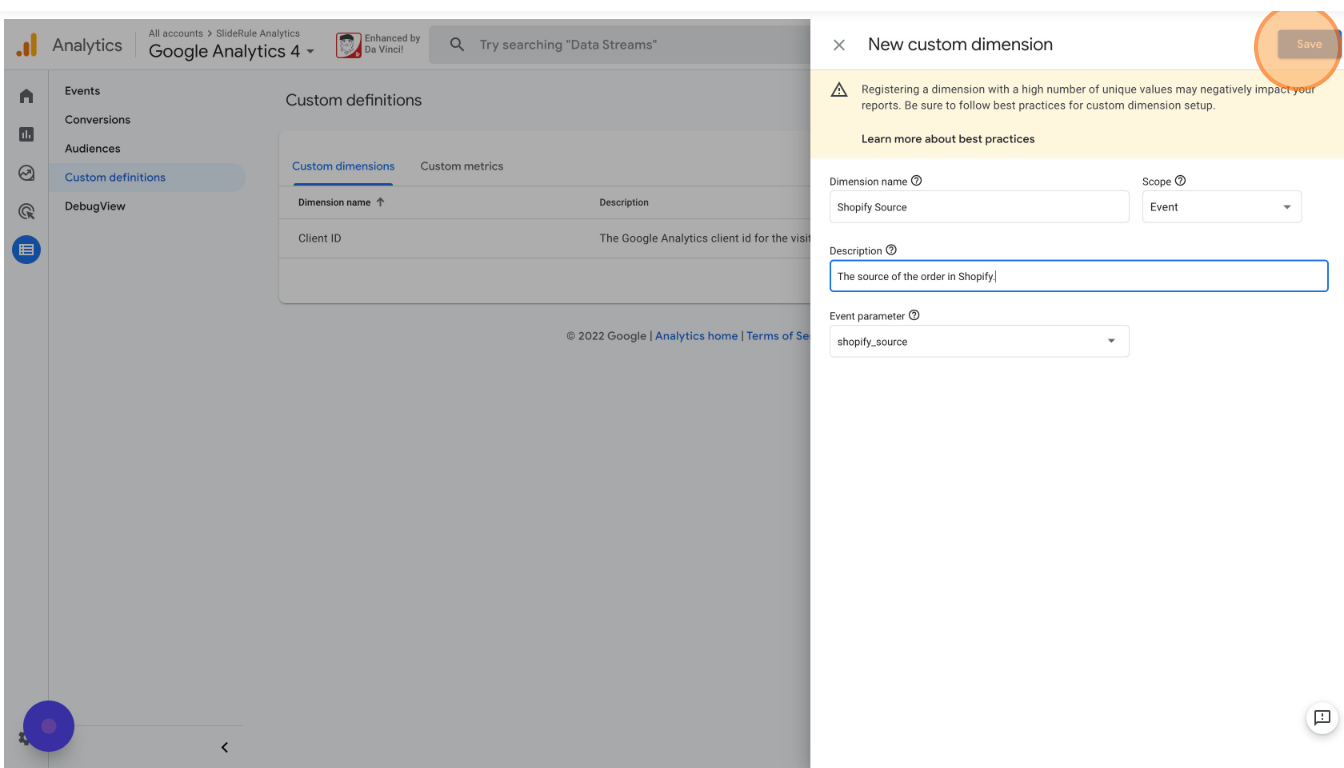This screenshot has width=1344, height=768.
Task: Open DebugView in the side menu
Action: tap(95, 206)
